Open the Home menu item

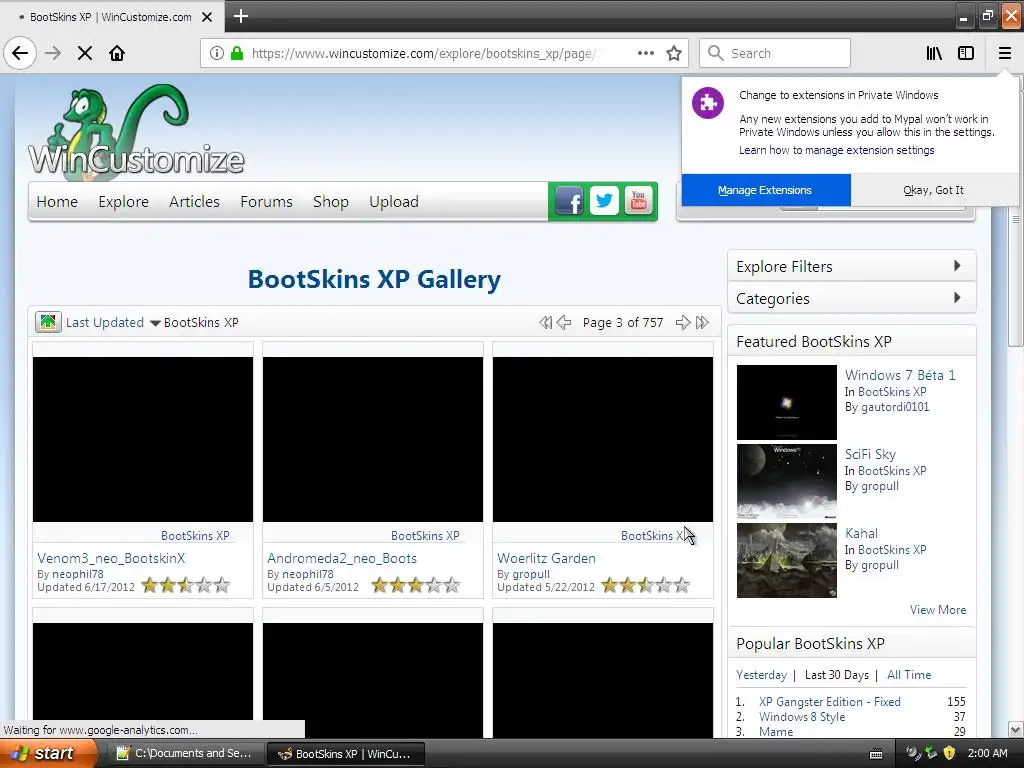(57, 202)
